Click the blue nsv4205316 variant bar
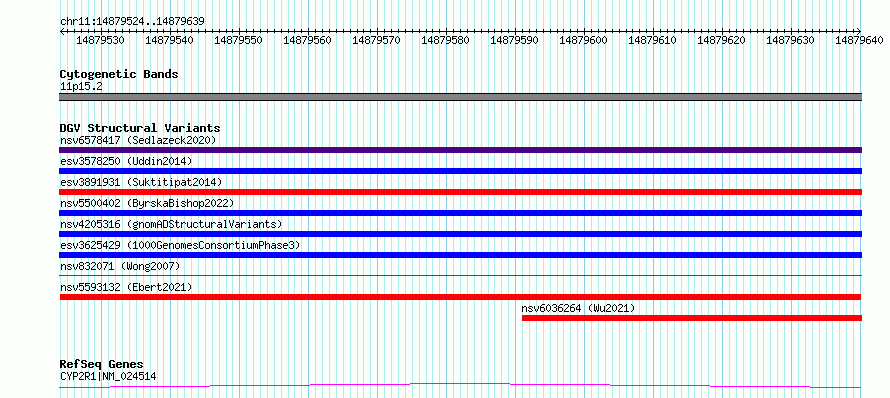This screenshot has width=890, height=398. coord(460,234)
